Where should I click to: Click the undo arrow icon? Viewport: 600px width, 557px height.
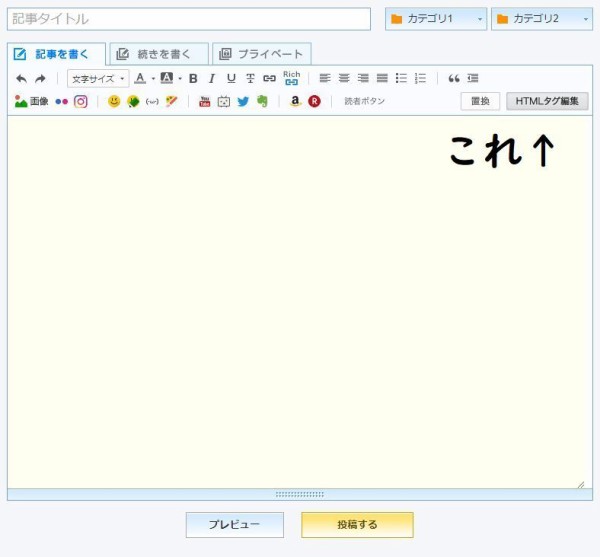[x=21, y=79]
